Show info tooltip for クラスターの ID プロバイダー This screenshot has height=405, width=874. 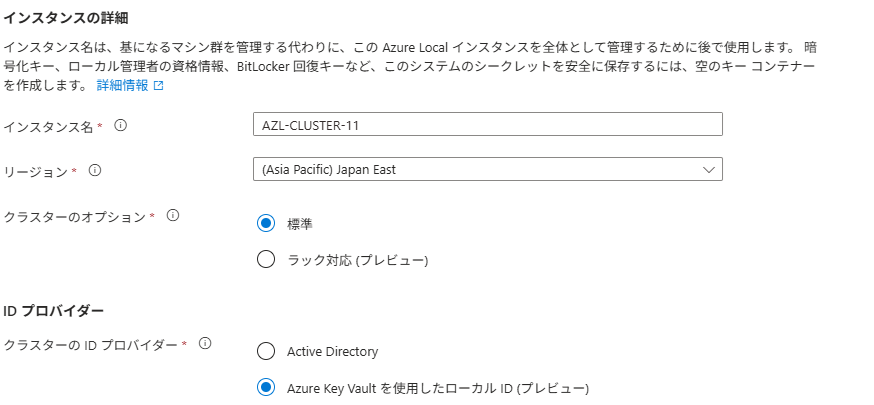click(205, 343)
